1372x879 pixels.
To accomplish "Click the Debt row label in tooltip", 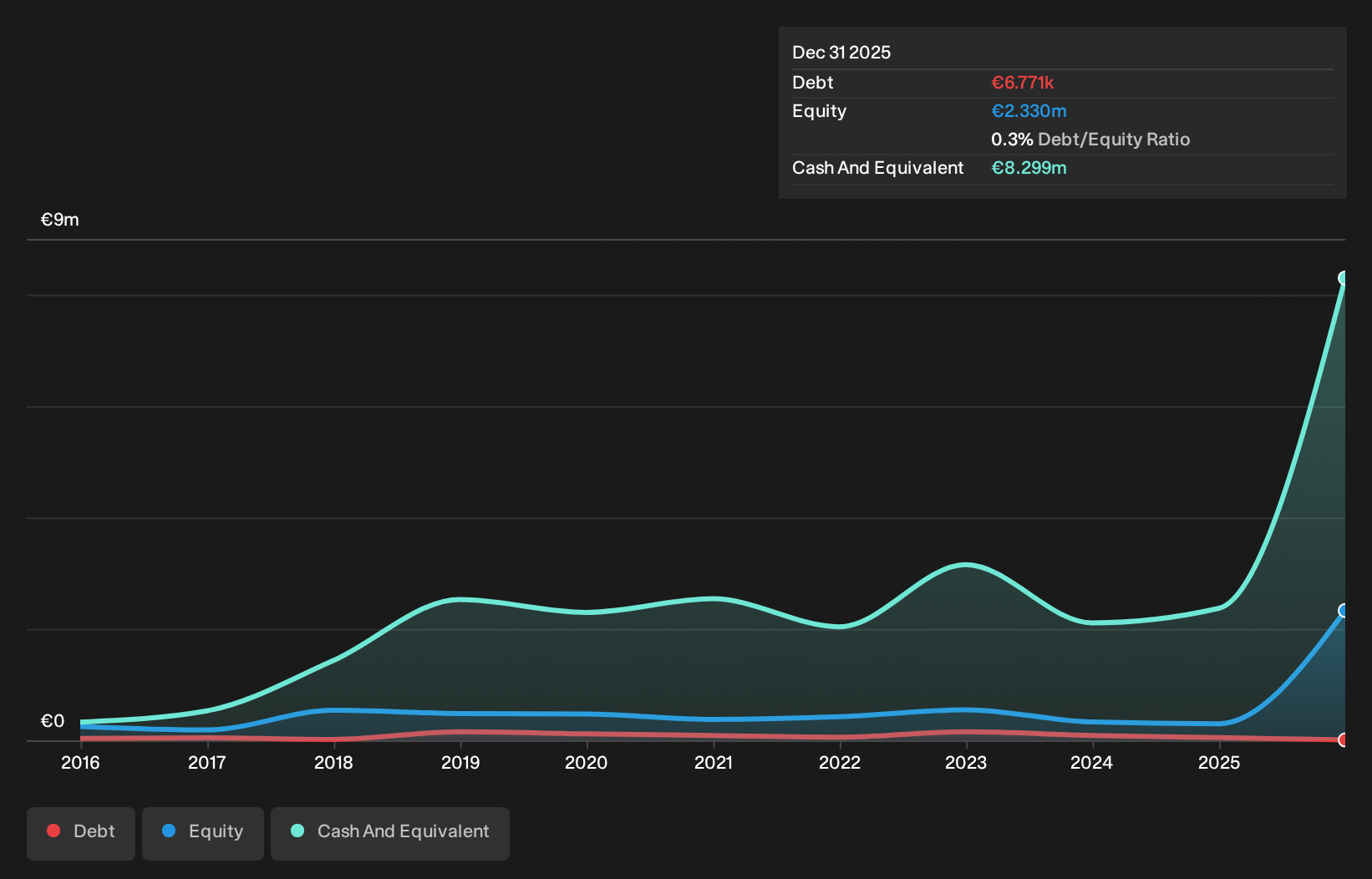I will click(813, 83).
